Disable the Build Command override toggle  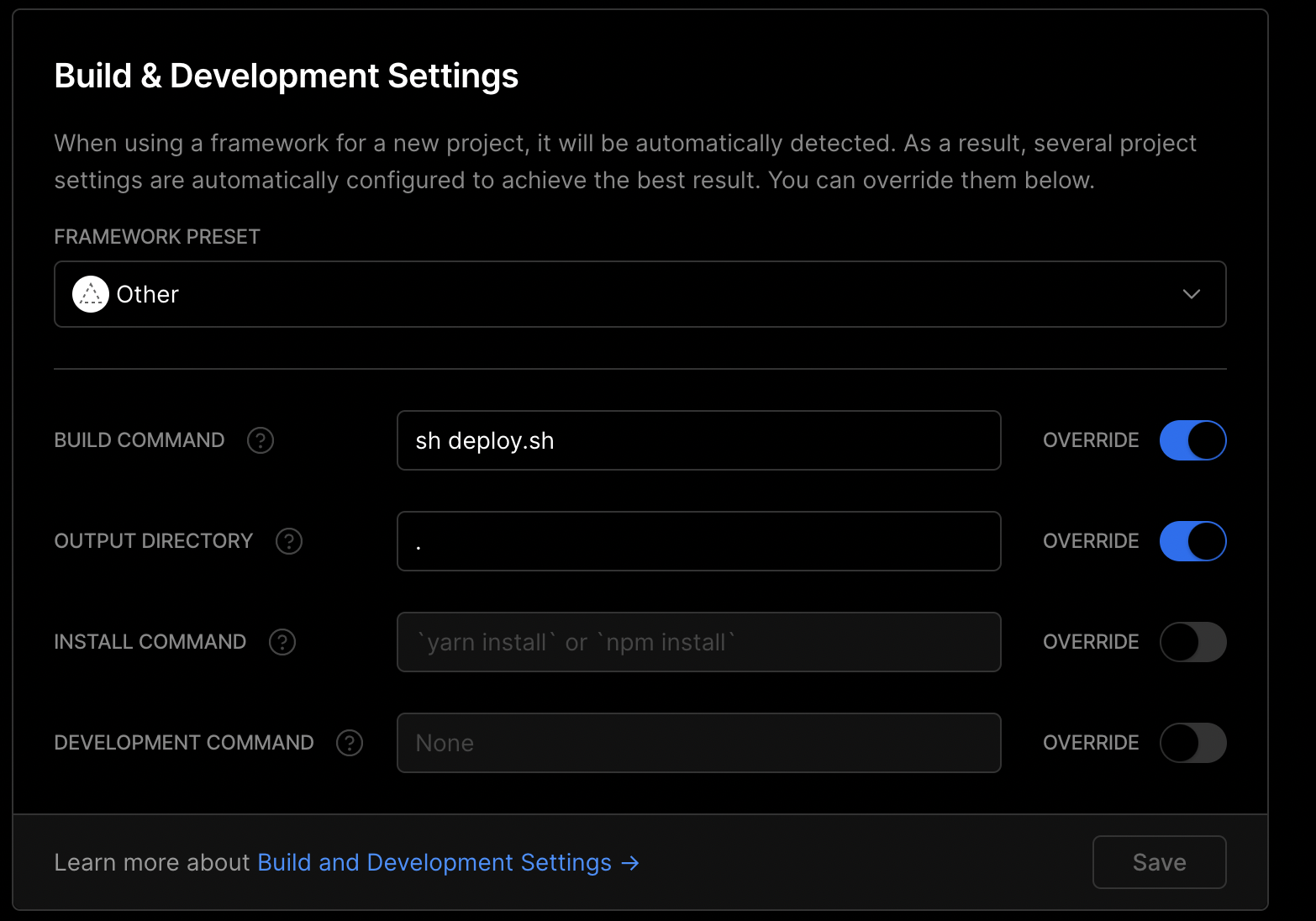1192,440
